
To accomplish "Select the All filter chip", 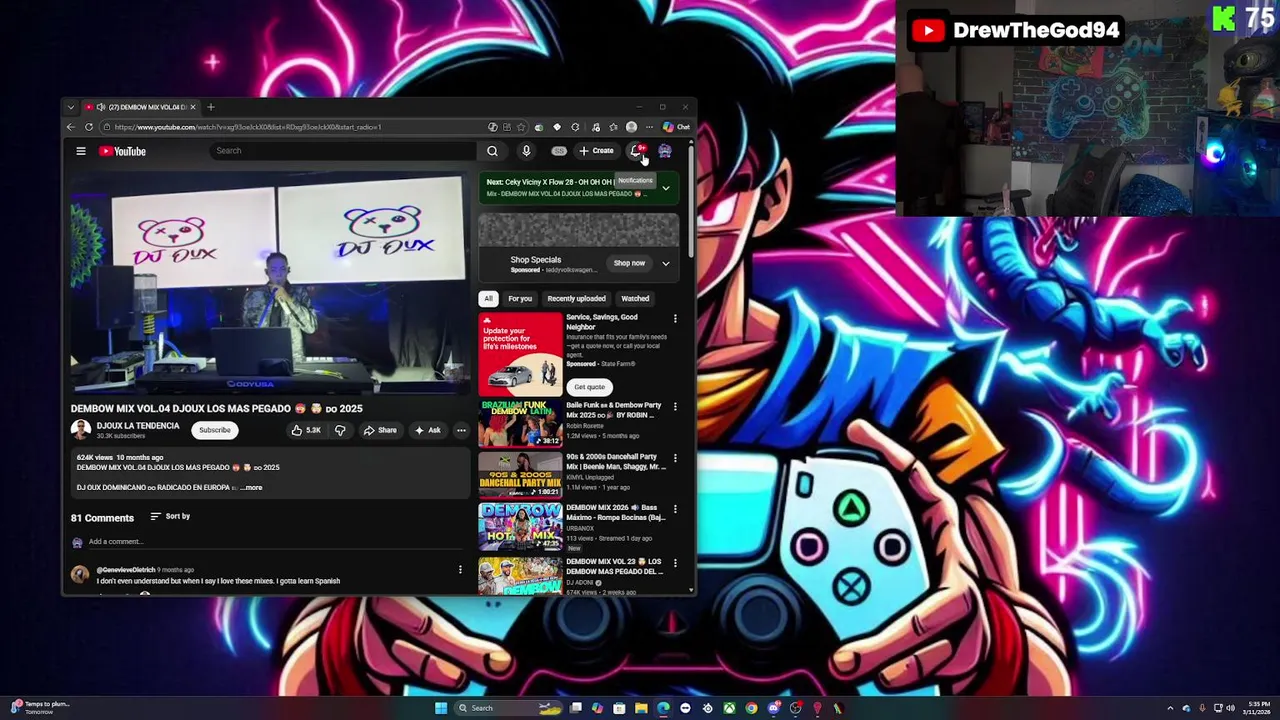I will coord(488,298).
